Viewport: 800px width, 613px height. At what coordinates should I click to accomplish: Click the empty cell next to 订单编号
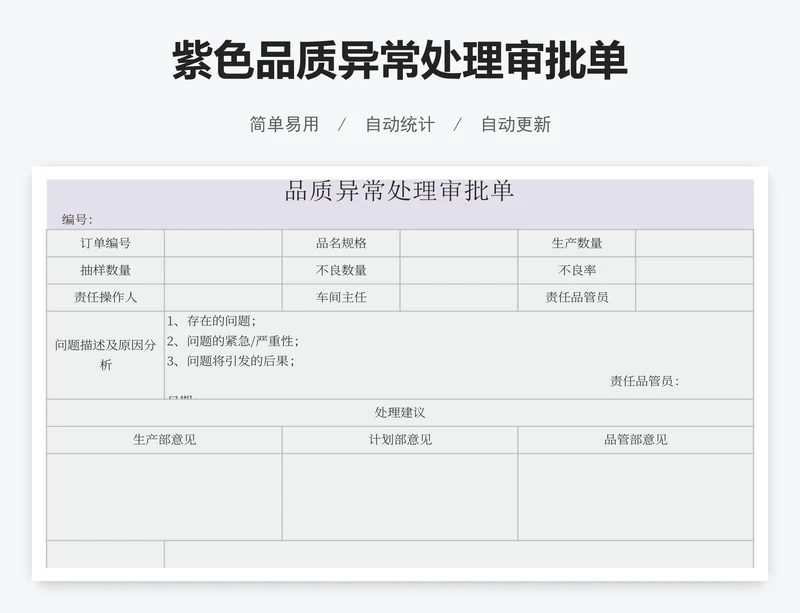pos(223,243)
